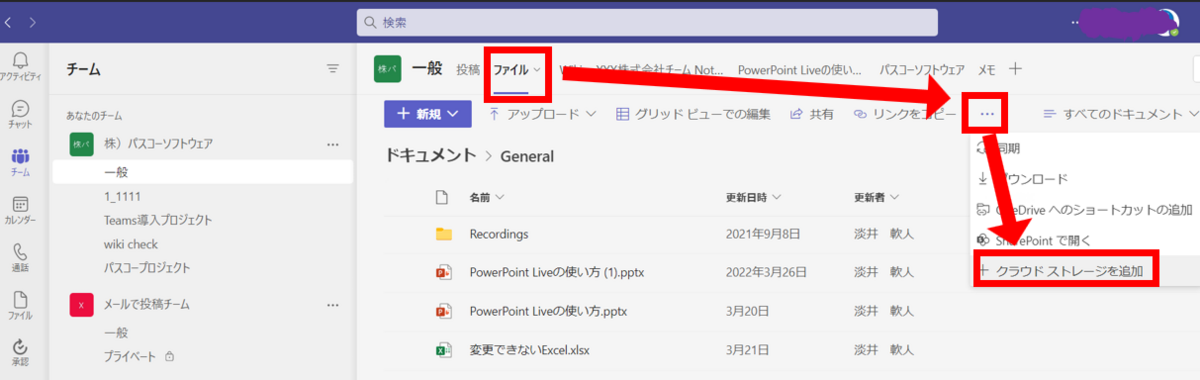Click the red X avatar of メールで投稿チーム
Image resolution: width=1200 pixels, height=380 pixels.
point(81,304)
